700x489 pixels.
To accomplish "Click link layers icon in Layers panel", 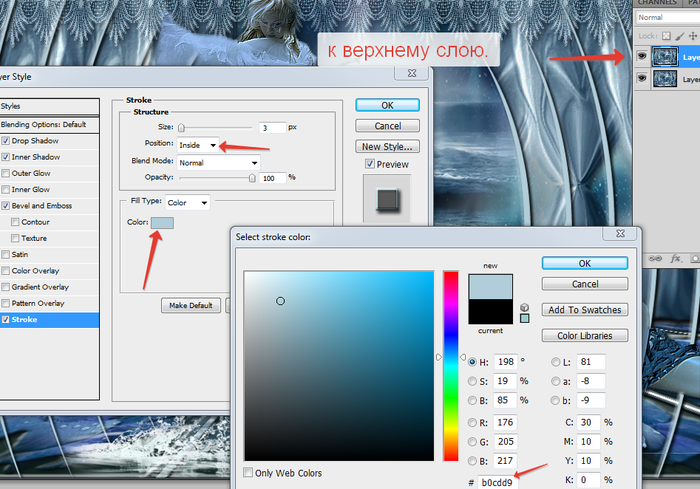I will coord(655,258).
